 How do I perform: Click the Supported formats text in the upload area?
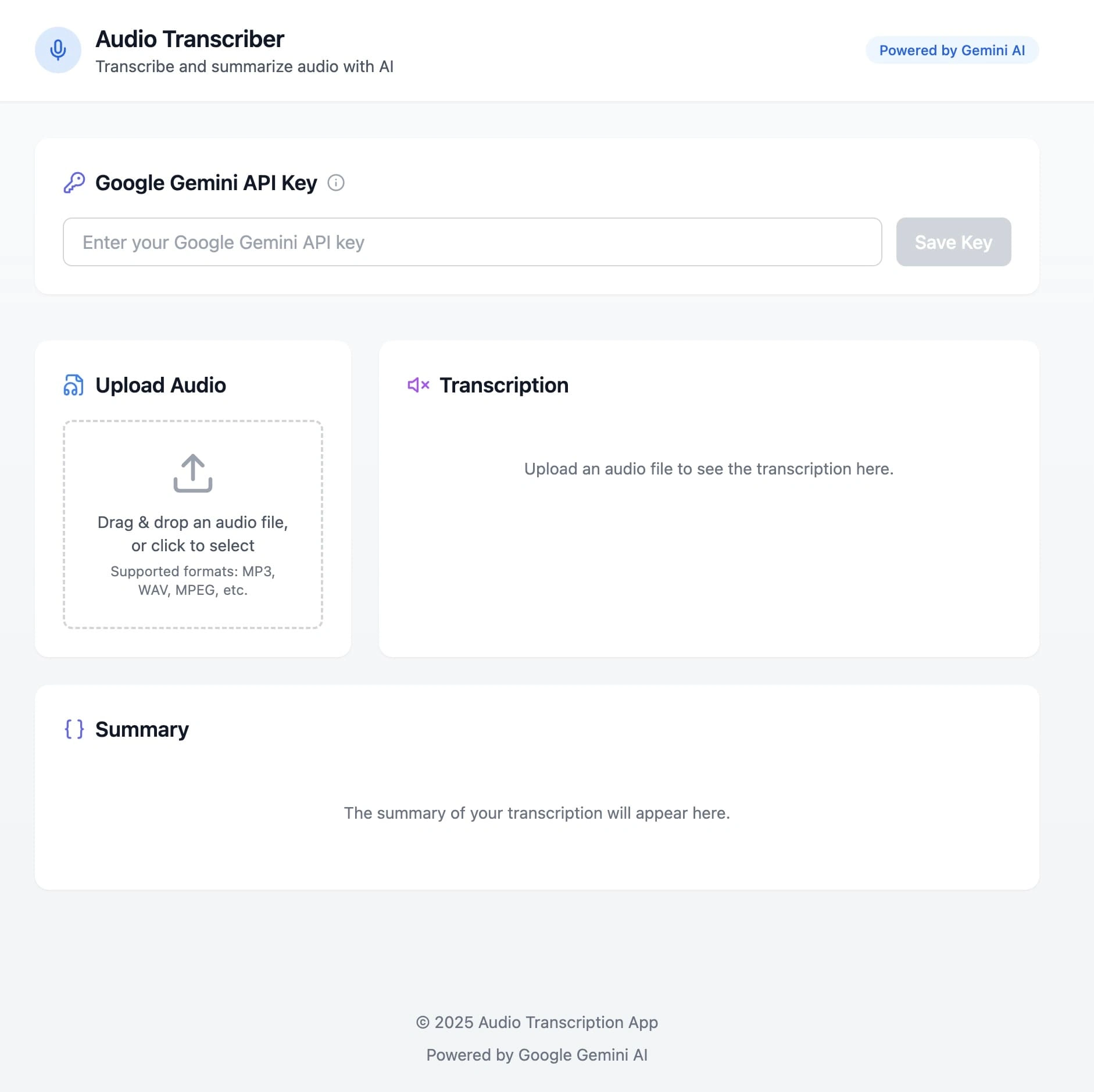193,580
